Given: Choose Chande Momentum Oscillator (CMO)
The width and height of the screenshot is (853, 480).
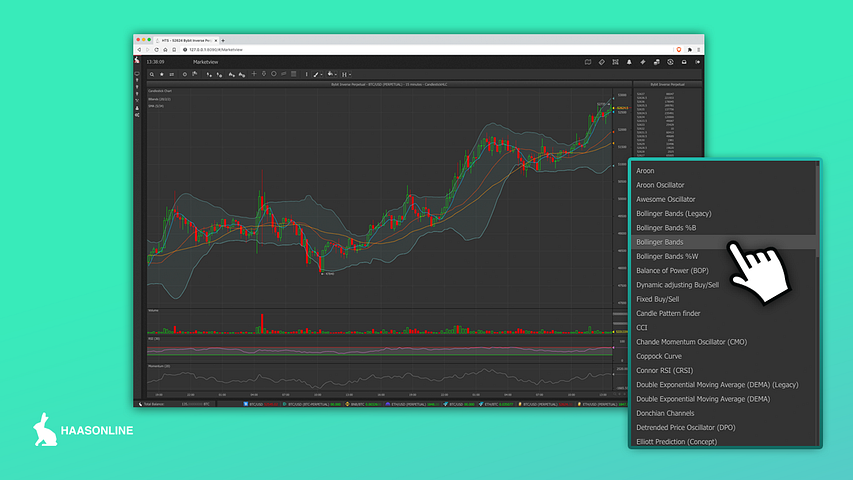Looking at the screenshot, I should (x=691, y=342).
